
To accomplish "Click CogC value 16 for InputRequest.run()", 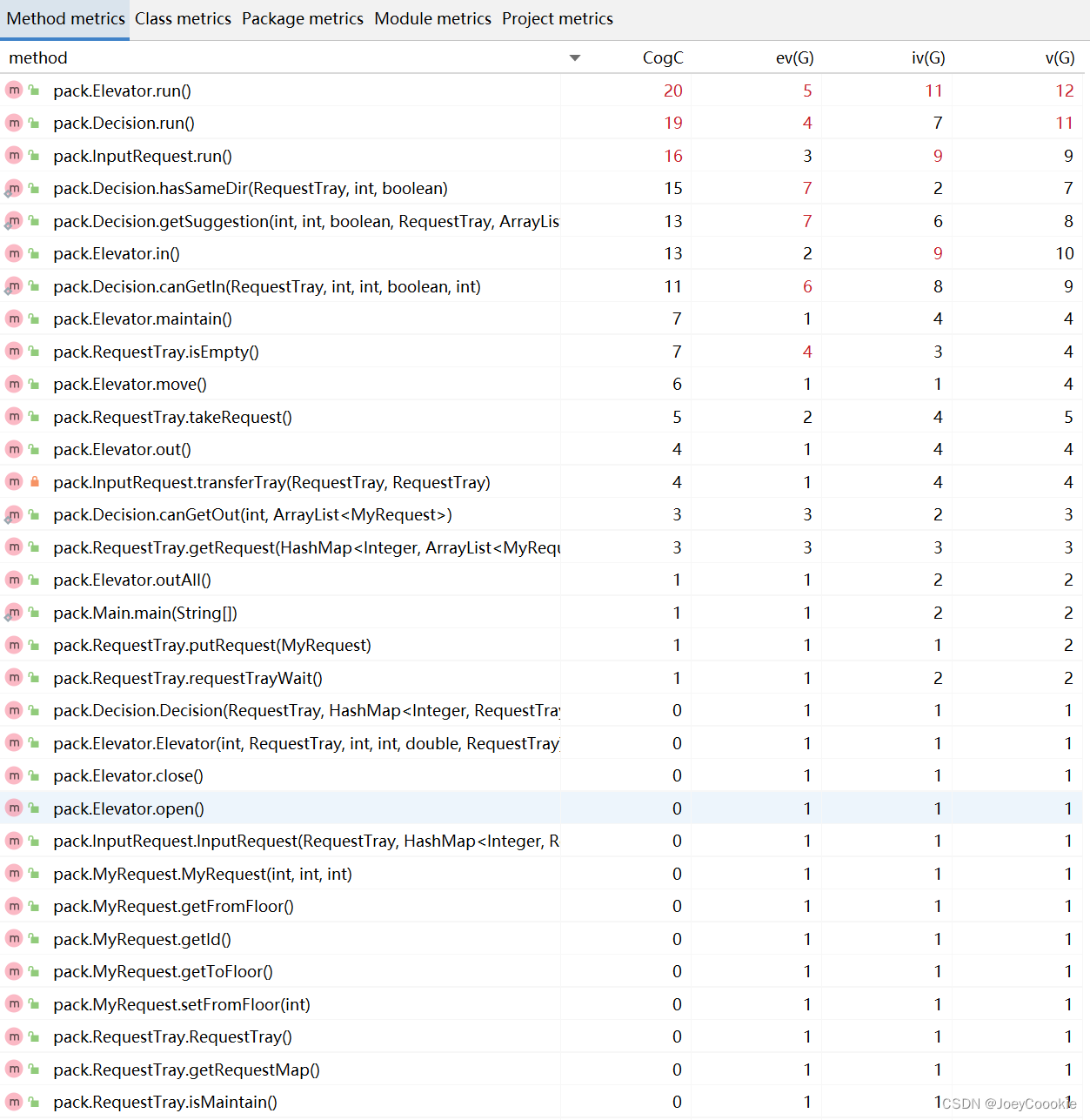I will pyautogui.click(x=673, y=156).
